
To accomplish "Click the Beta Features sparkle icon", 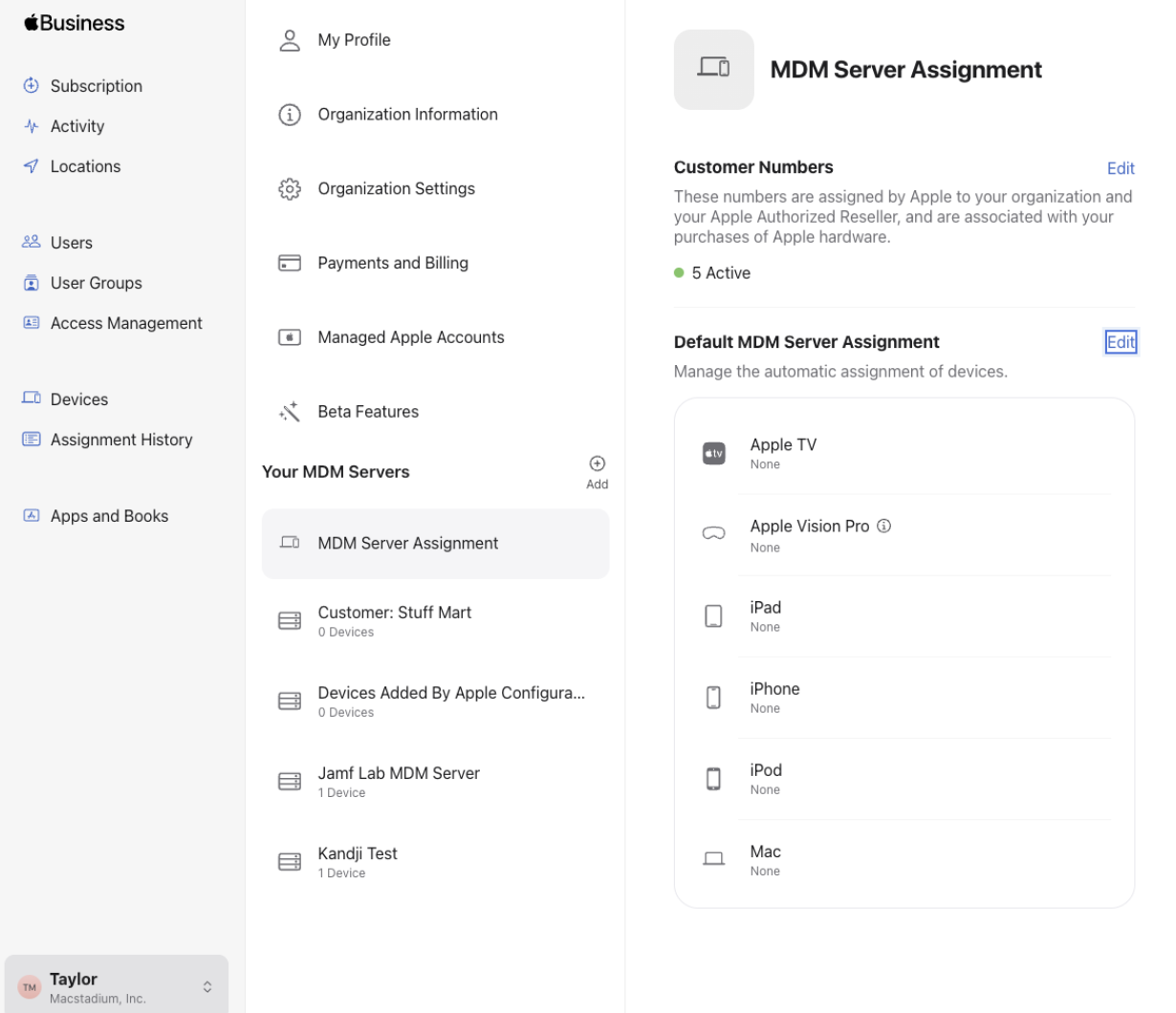I will (x=290, y=412).
